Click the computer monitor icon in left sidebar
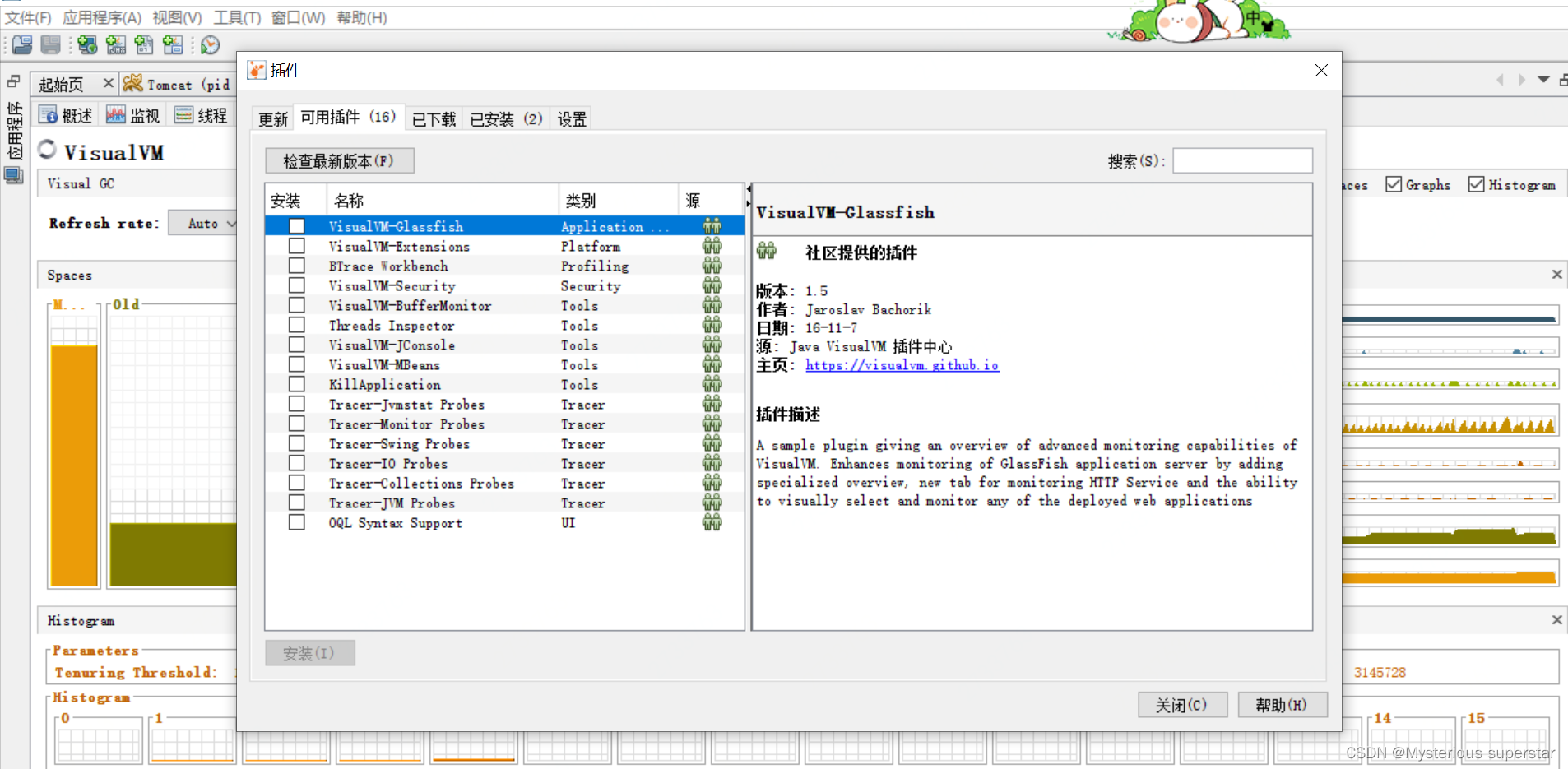 (14, 175)
